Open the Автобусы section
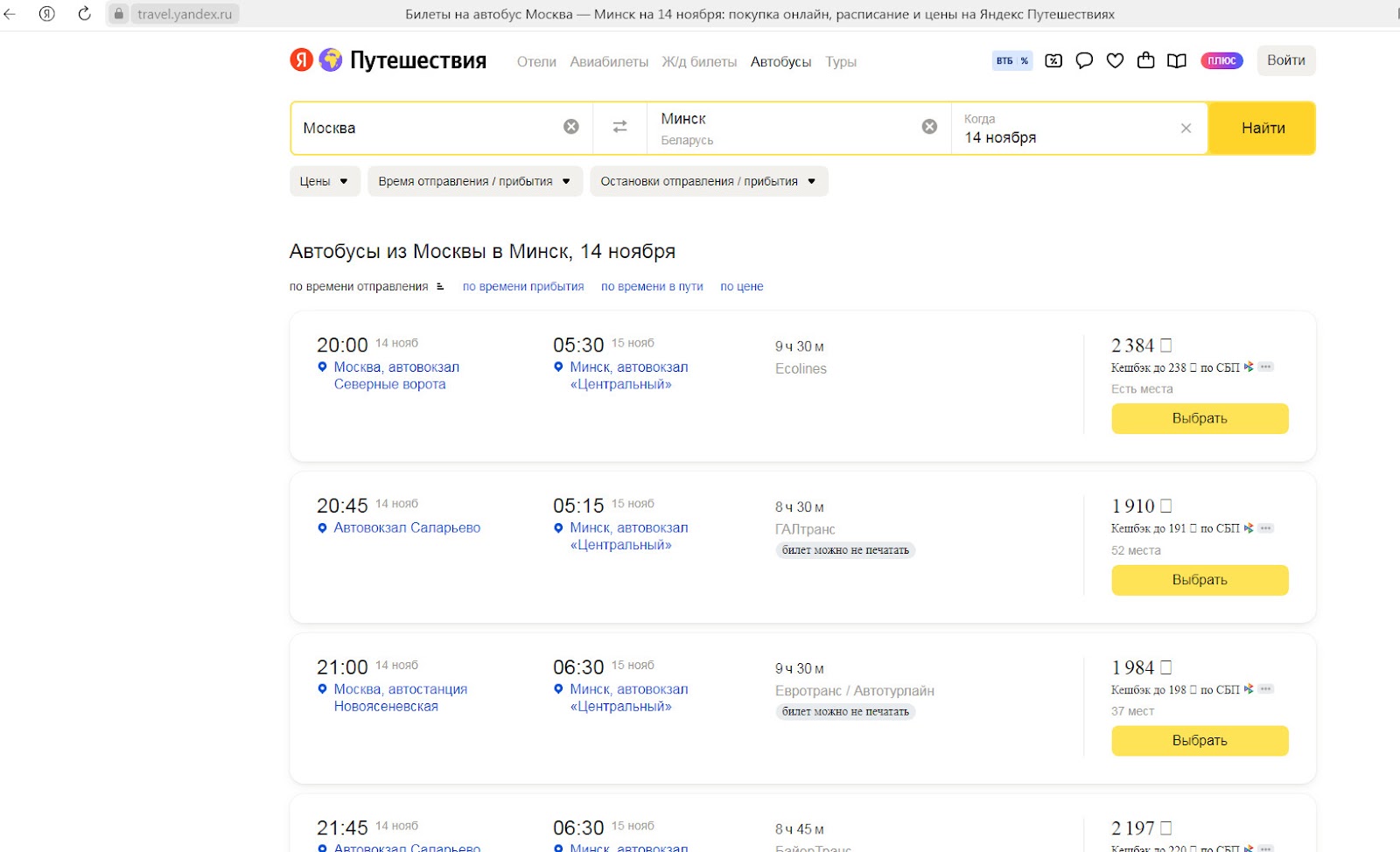The height and width of the screenshot is (852, 1400). (780, 61)
